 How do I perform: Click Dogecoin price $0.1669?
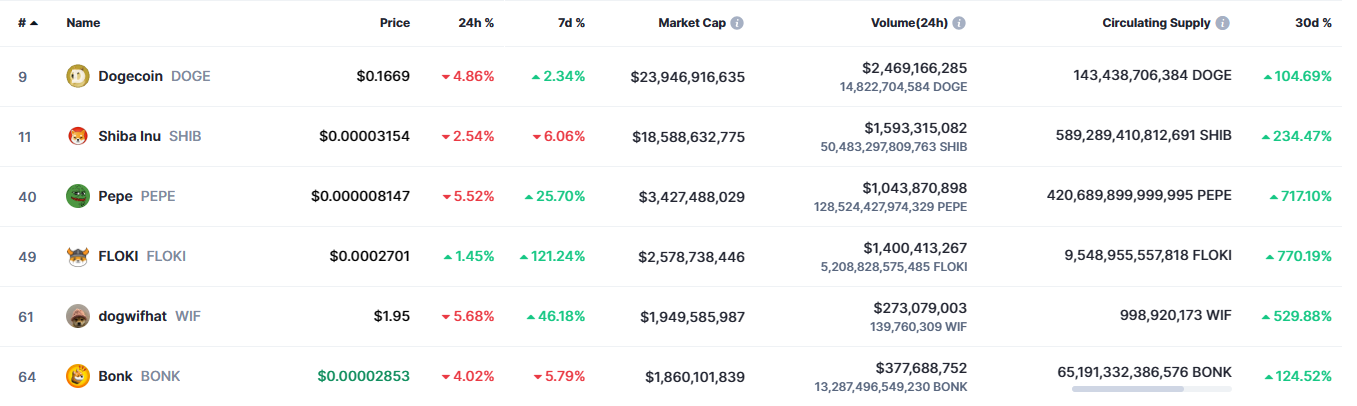[383, 76]
